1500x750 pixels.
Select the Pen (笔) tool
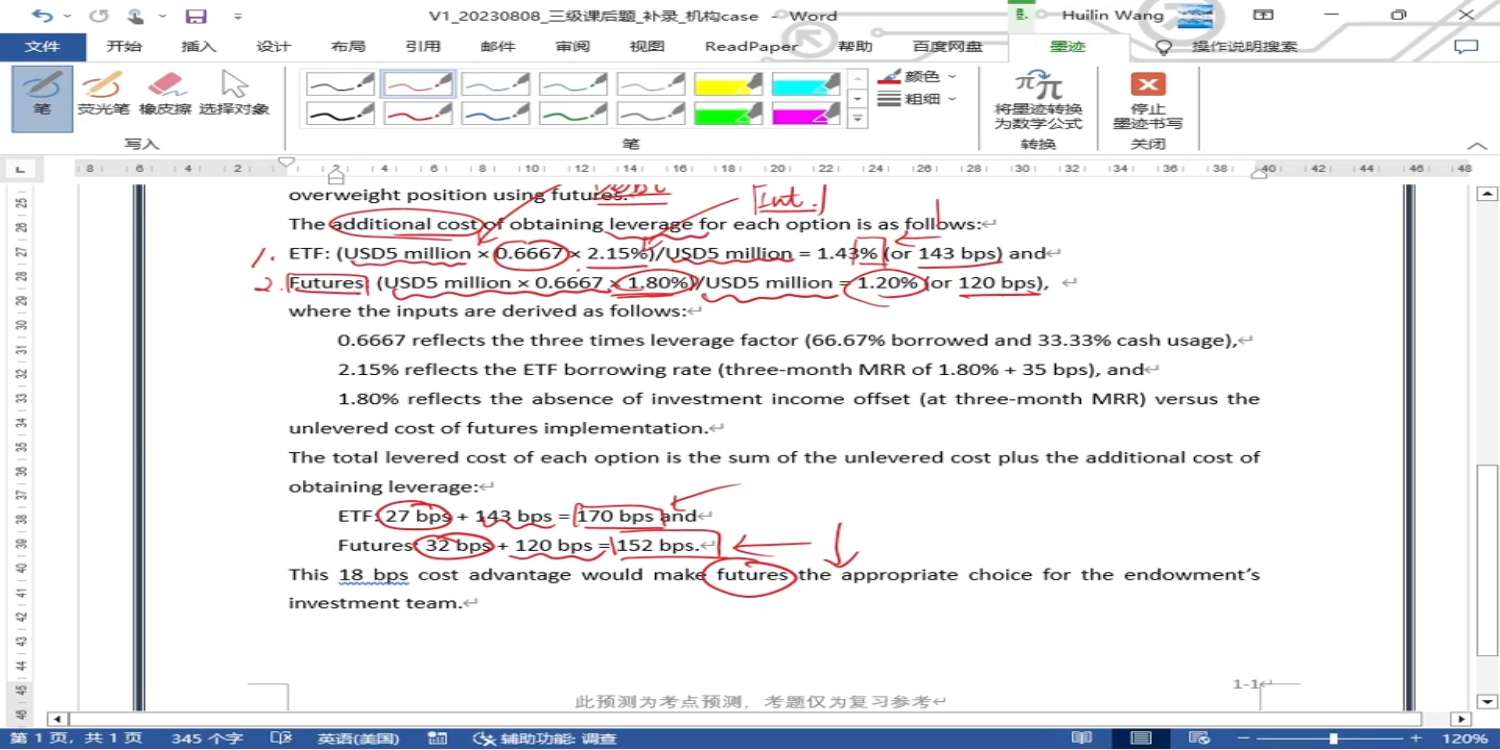pos(42,96)
